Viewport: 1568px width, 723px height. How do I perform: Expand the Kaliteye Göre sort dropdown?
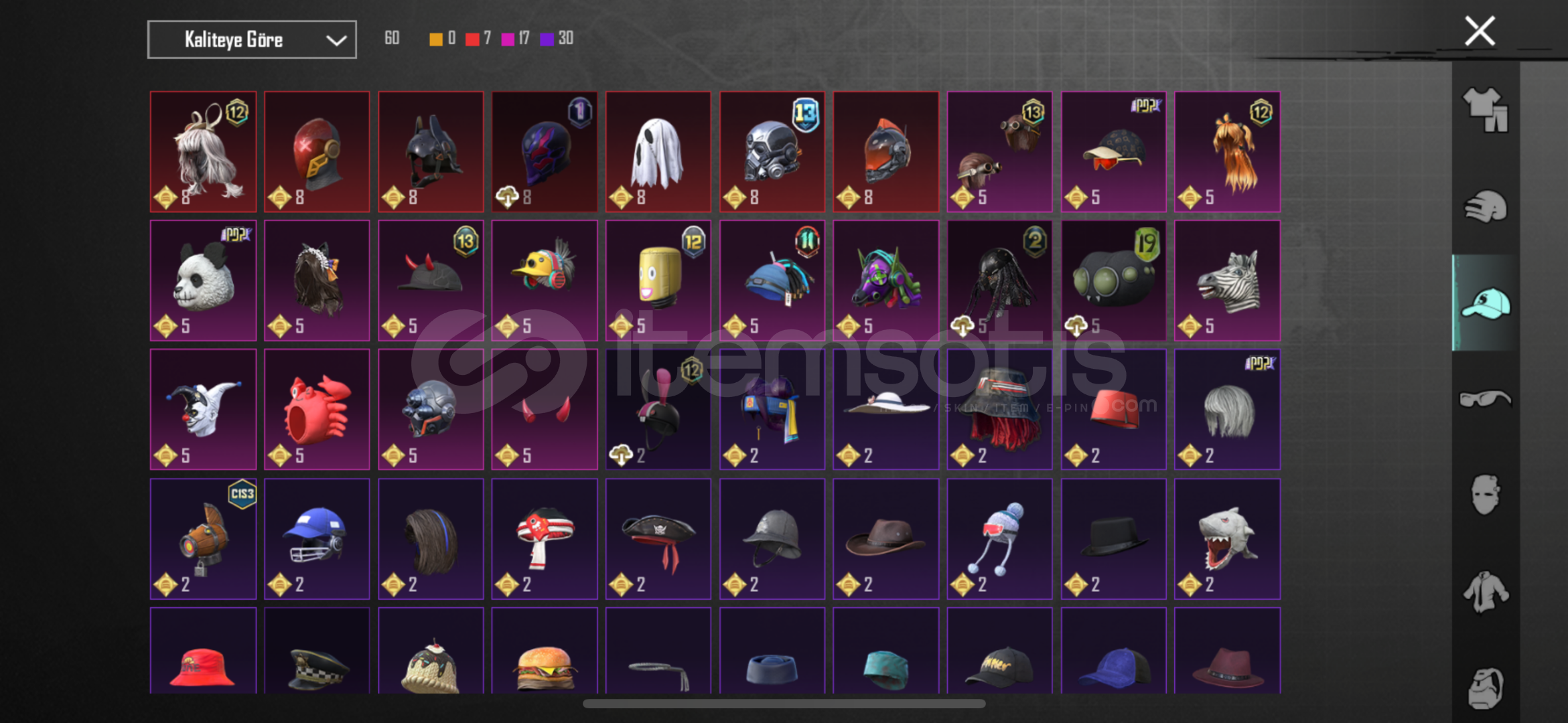[x=252, y=39]
